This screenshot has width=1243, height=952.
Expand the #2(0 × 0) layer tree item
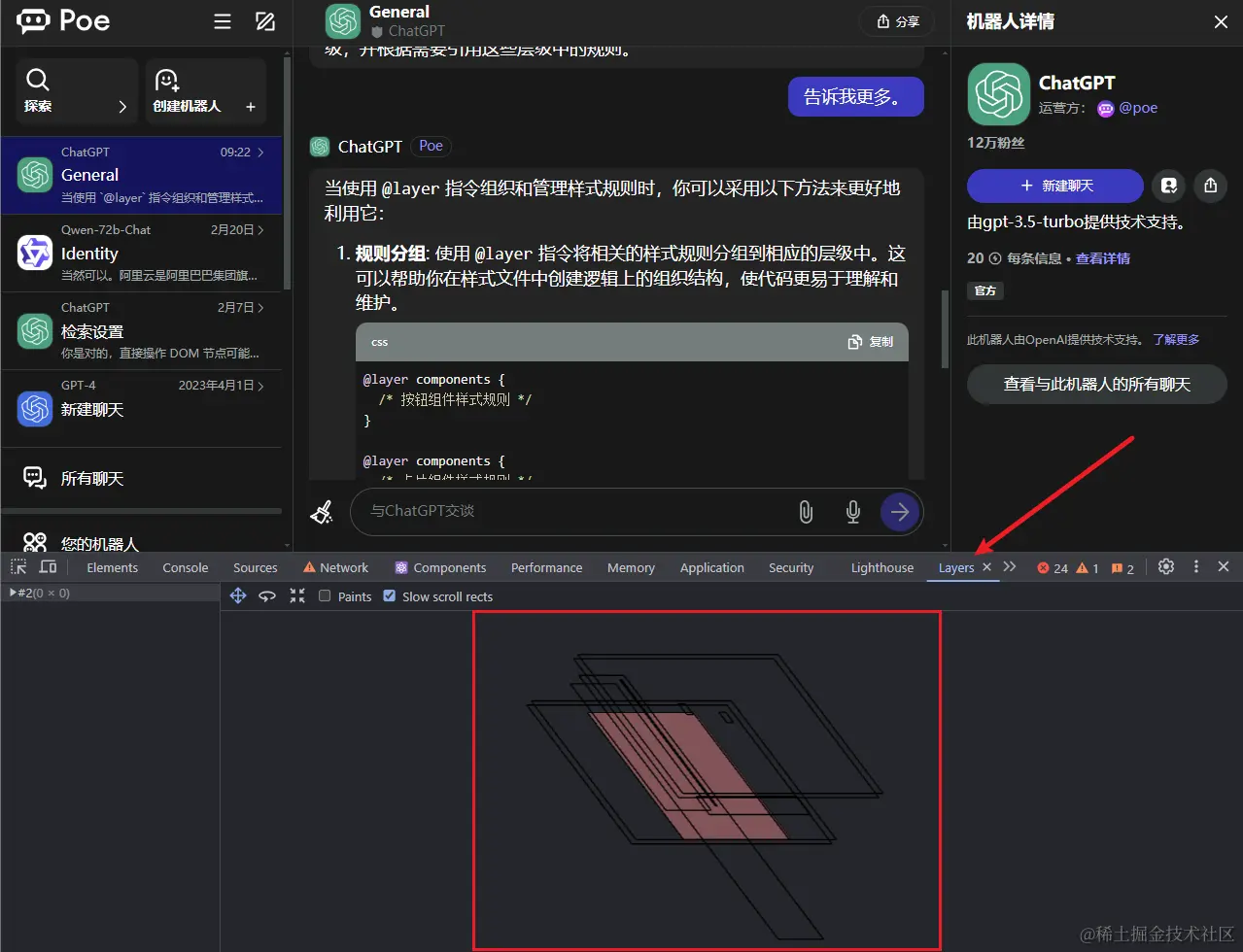click(13, 593)
